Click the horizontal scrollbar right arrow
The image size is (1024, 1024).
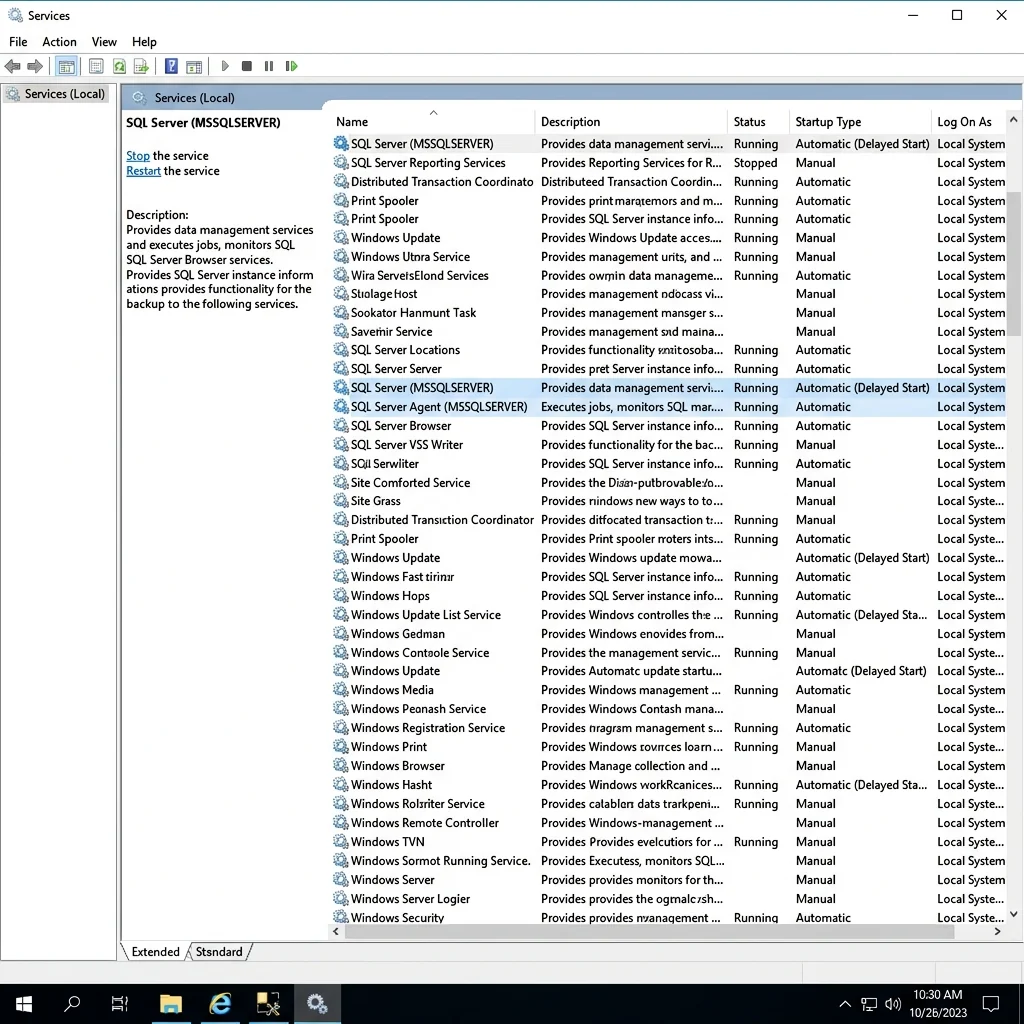(997, 931)
